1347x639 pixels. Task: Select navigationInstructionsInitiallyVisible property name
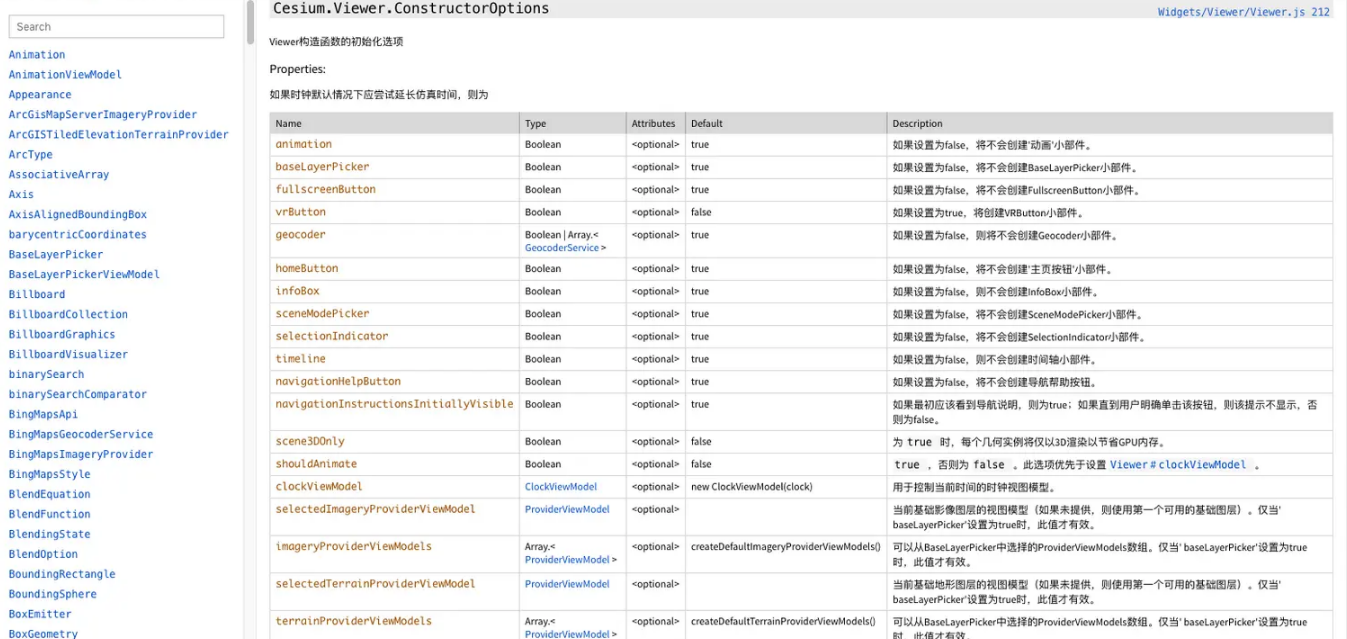(394, 405)
